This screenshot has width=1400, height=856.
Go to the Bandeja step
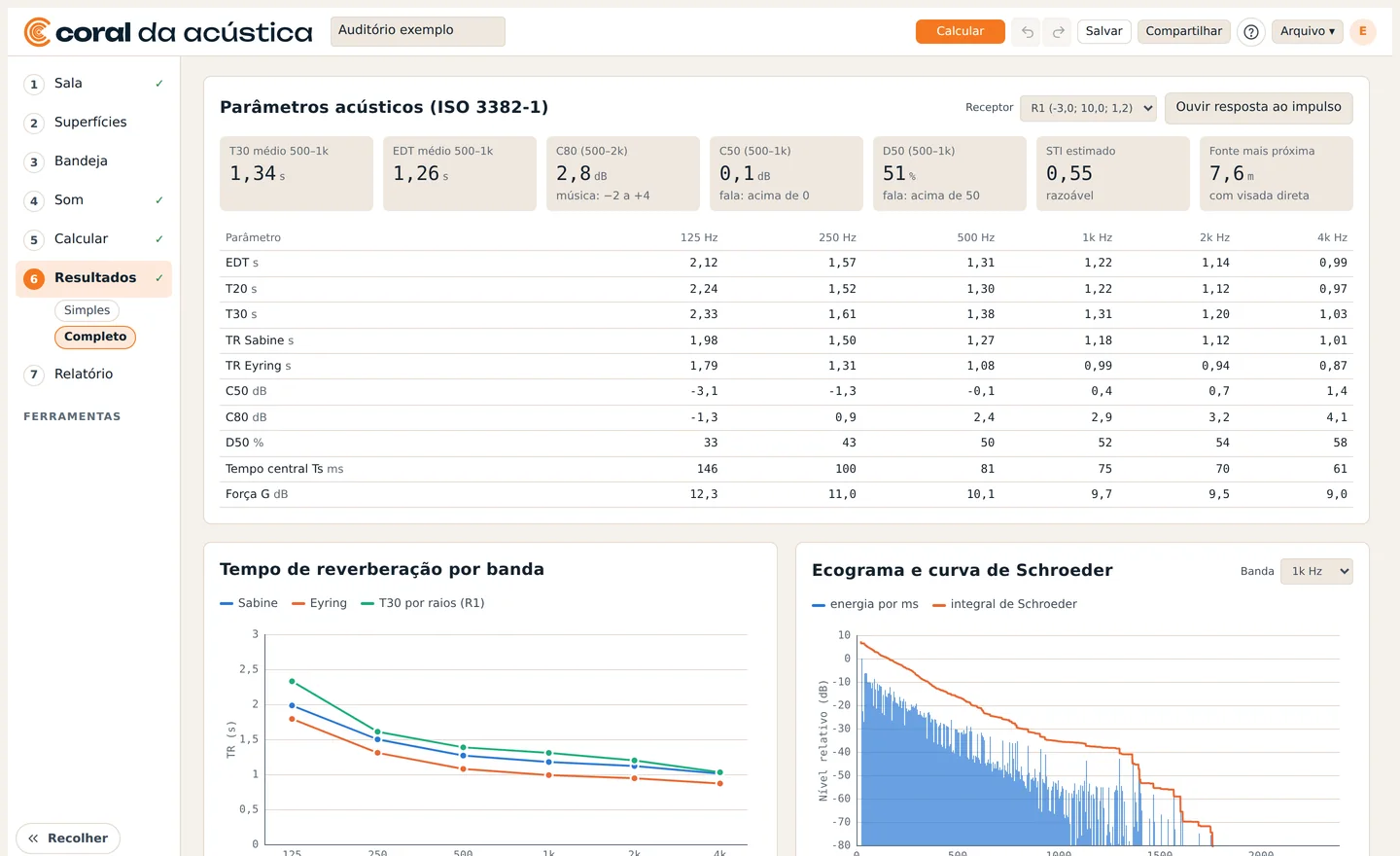[x=94, y=161]
